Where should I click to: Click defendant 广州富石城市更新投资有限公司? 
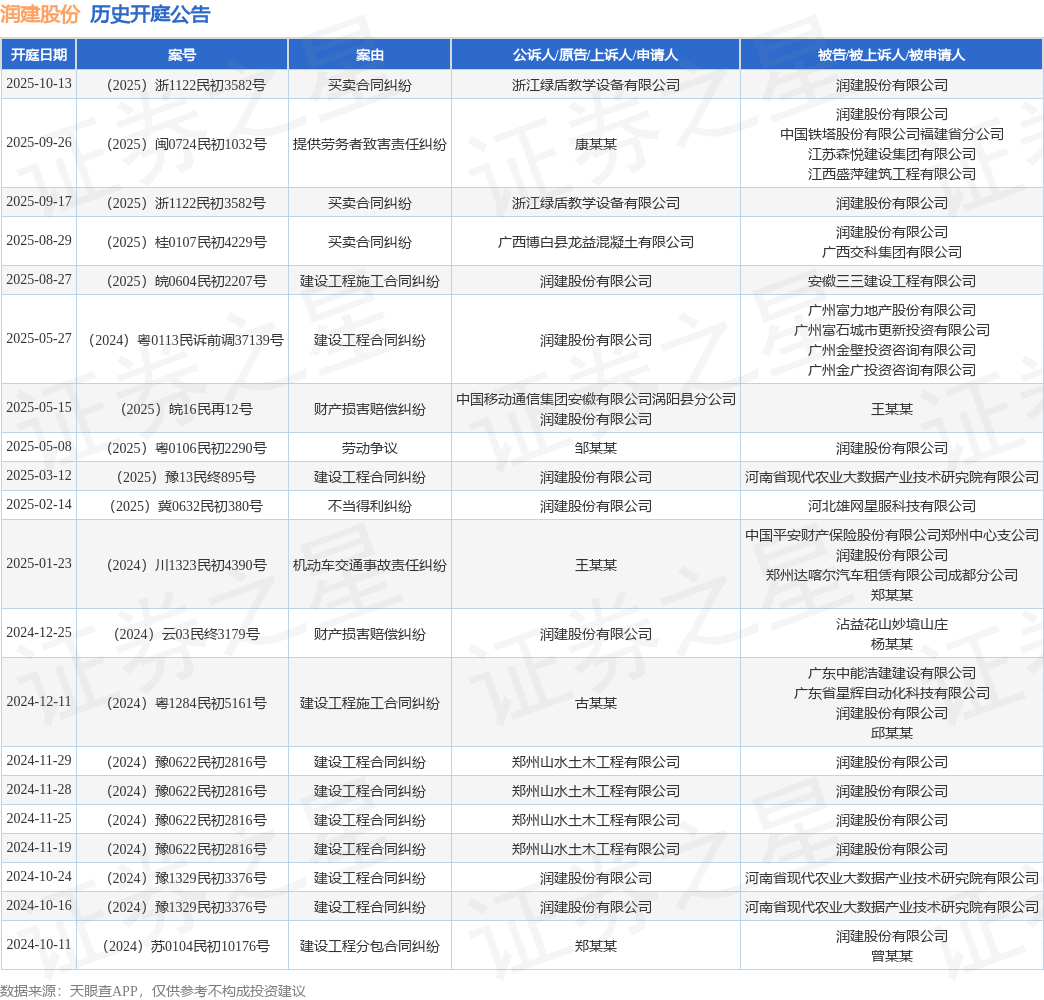[x=892, y=330]
